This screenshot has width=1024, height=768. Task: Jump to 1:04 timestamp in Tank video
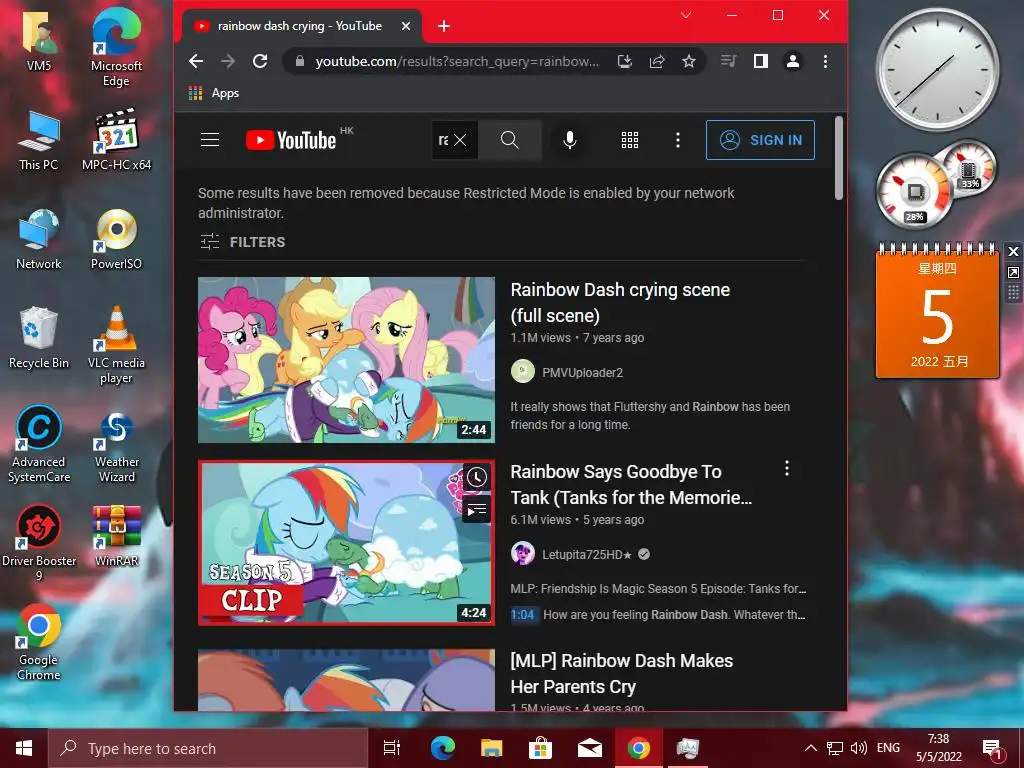click(522, 615)
